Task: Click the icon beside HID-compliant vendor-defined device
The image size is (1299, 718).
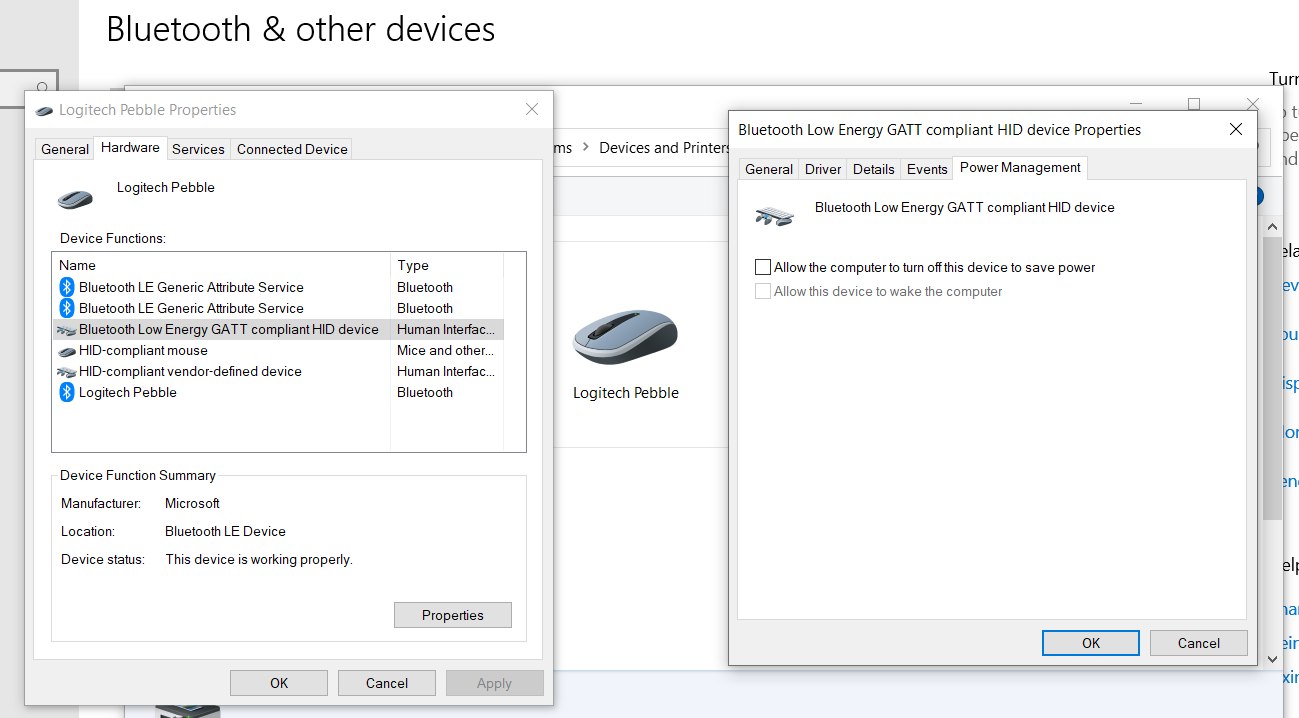Action: pyautogui.click(x=67, y=371)
